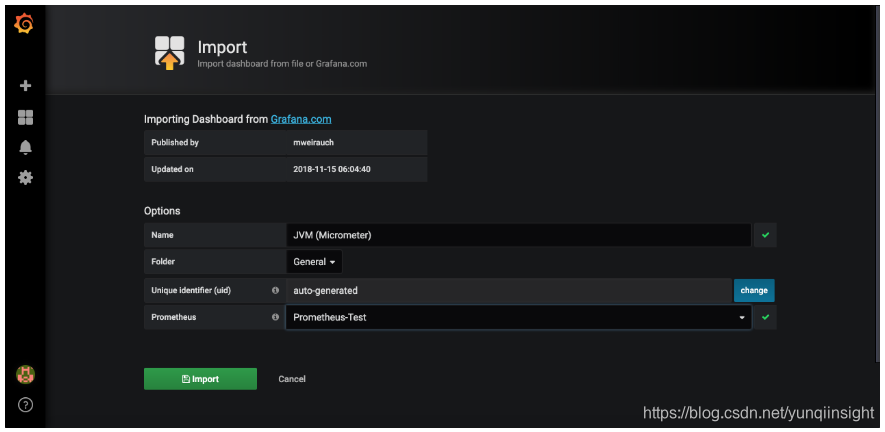
Task: Click the Cancel link
Action: [292, 379]
